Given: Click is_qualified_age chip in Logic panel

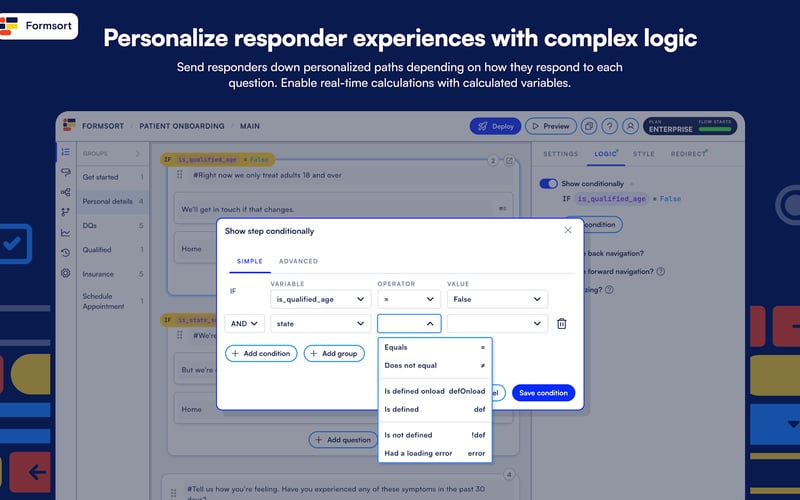Looking at the screenshot, I should (611, 199).
